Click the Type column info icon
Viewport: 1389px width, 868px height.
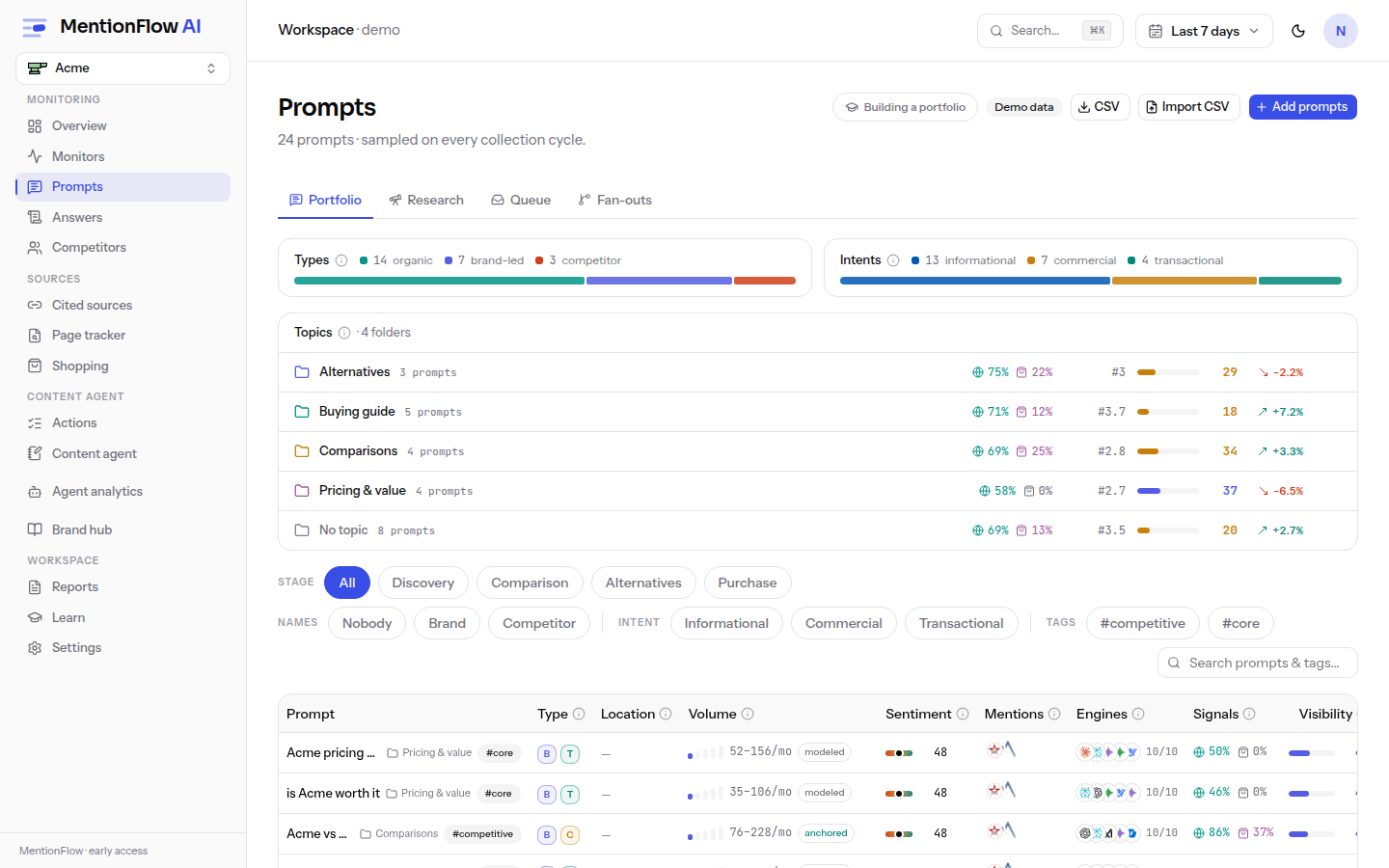tap(579, 714)
